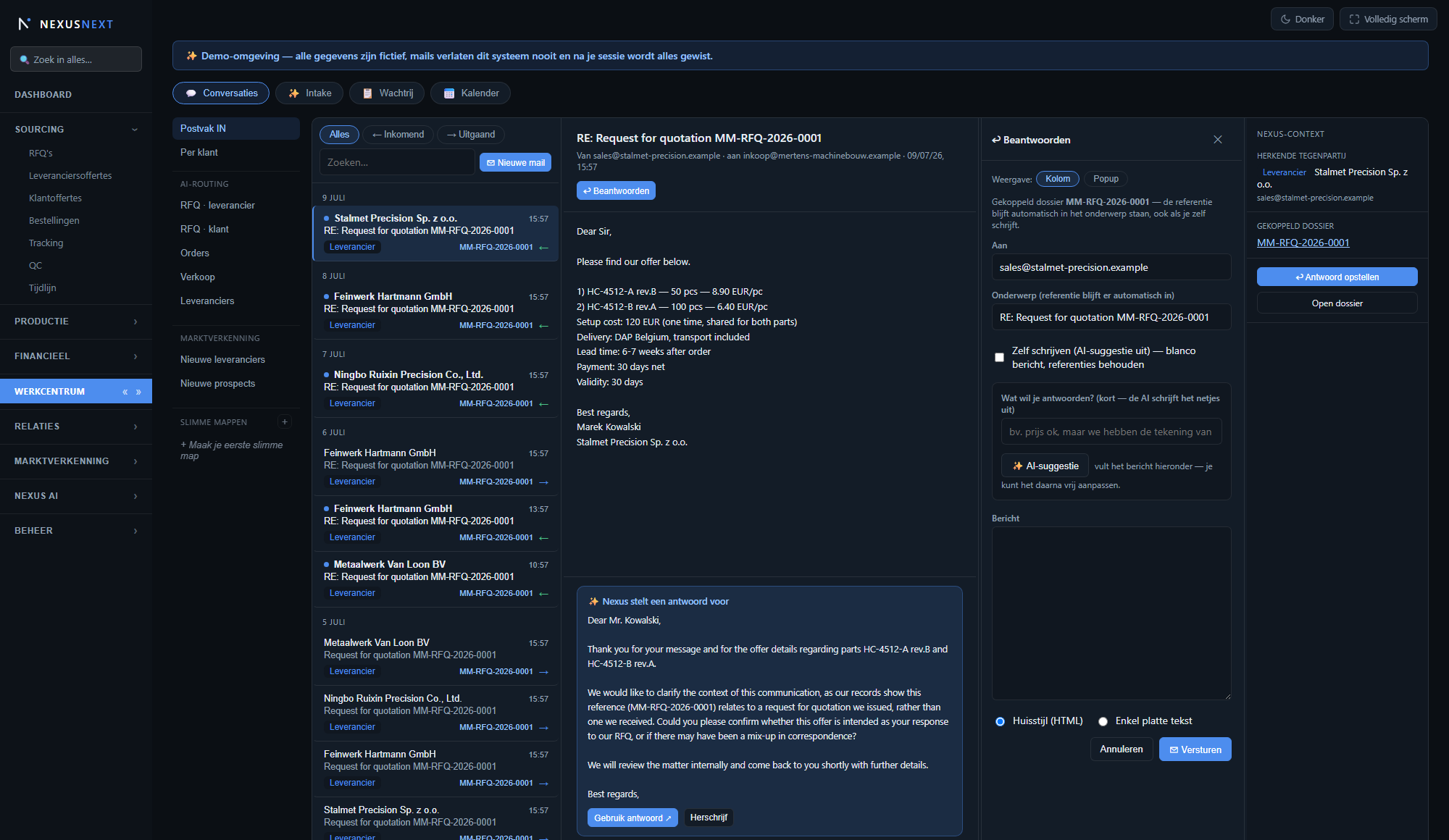Open RFQ · leverancier routing folder
Screen dimensions: 1449x840
[x=236, y=206]
